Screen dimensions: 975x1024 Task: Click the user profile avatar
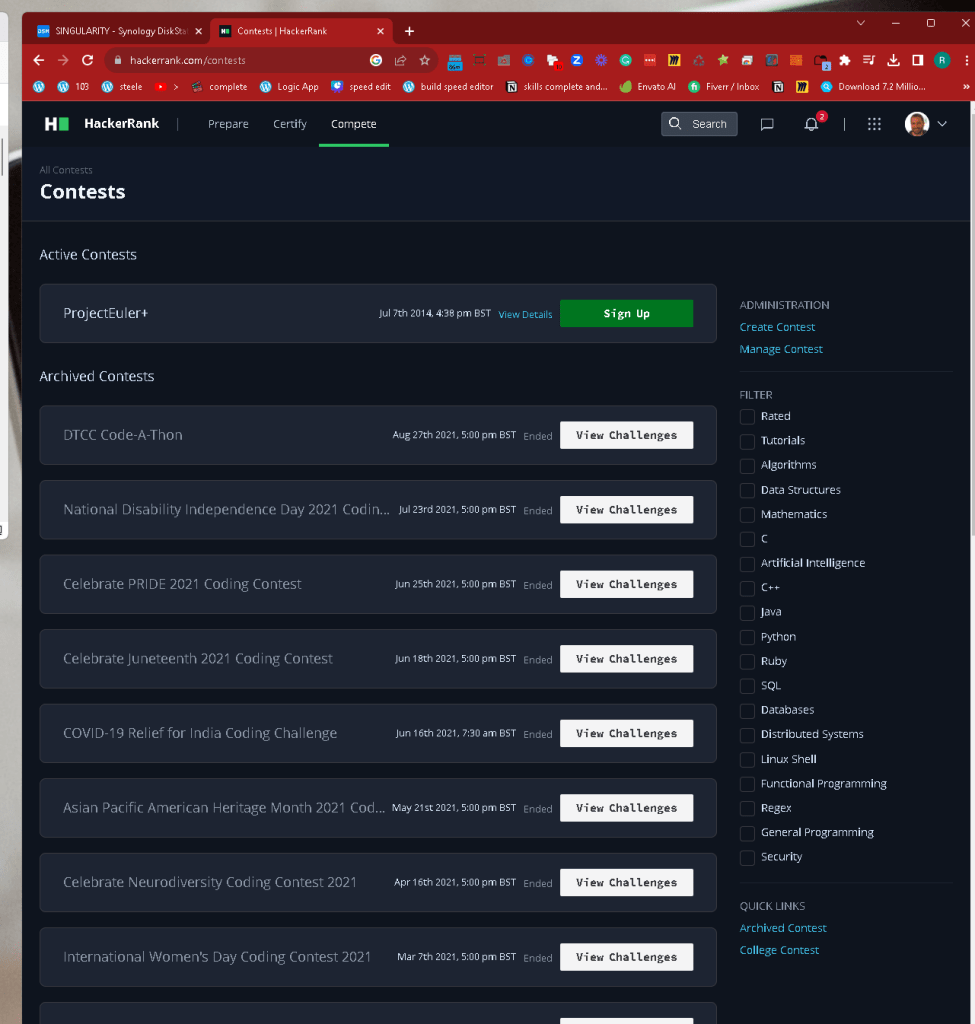[x=916, y=124]
